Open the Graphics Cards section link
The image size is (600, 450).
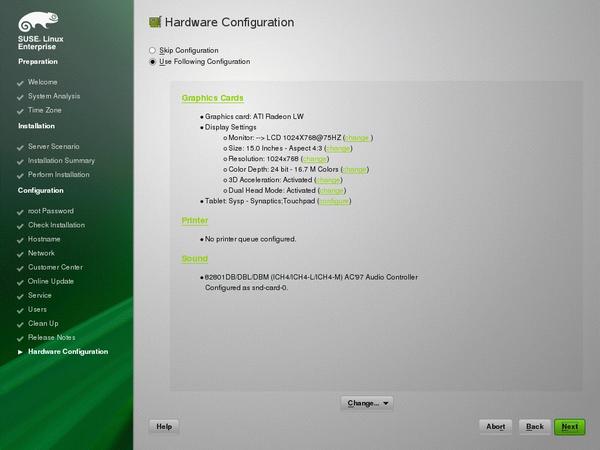pos(212,98)
